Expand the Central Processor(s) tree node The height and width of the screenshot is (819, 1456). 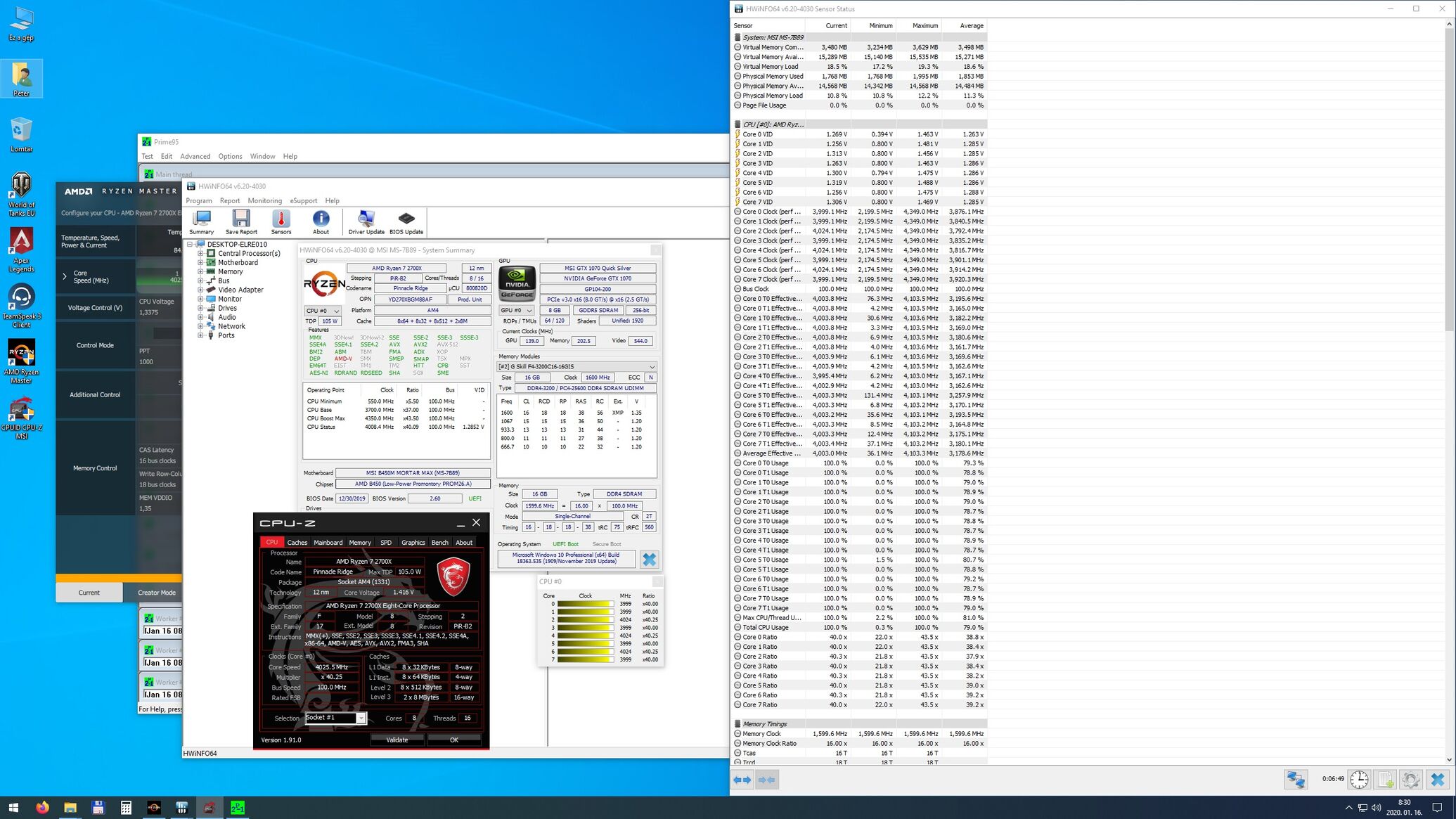click(x=200, y=254)
